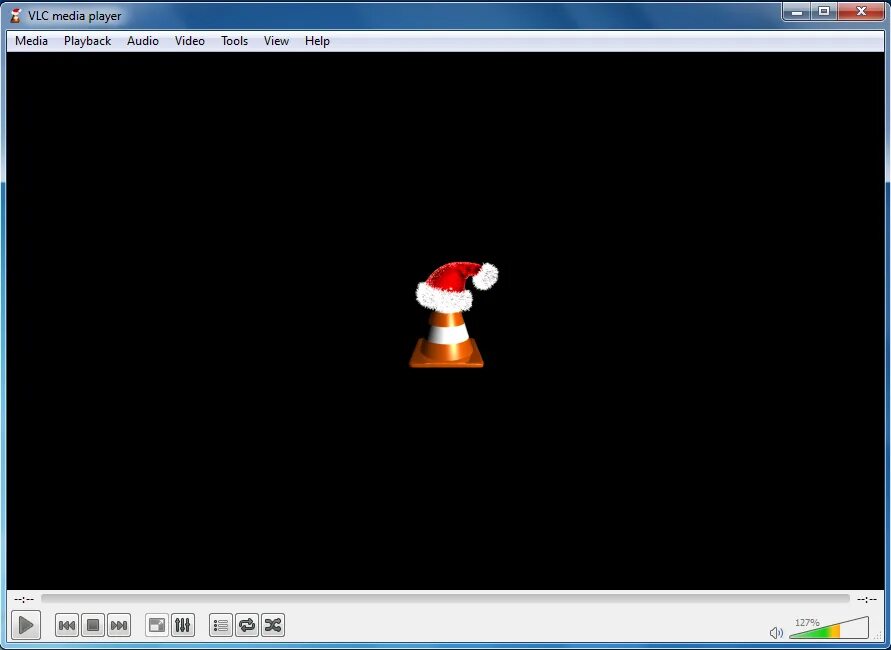Open the Media menu

(x=31, y=41)
